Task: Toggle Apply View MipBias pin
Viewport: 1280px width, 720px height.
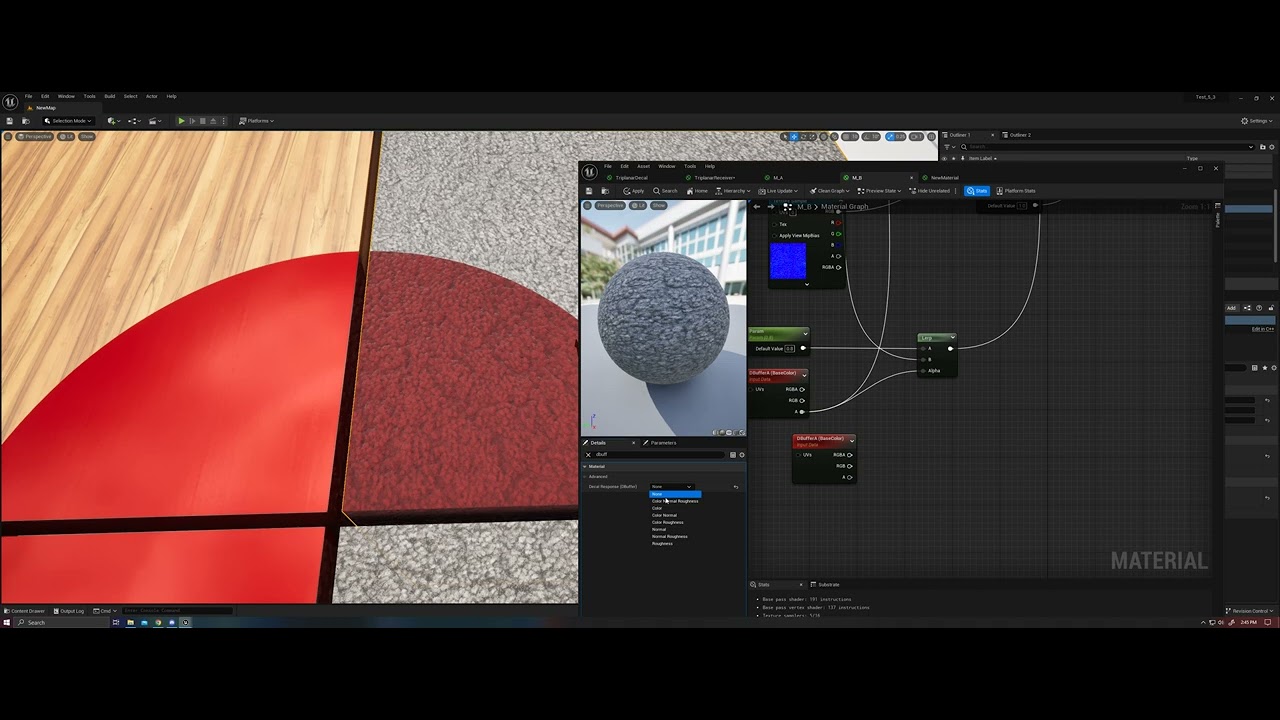Action: click(x=775, y=235)
